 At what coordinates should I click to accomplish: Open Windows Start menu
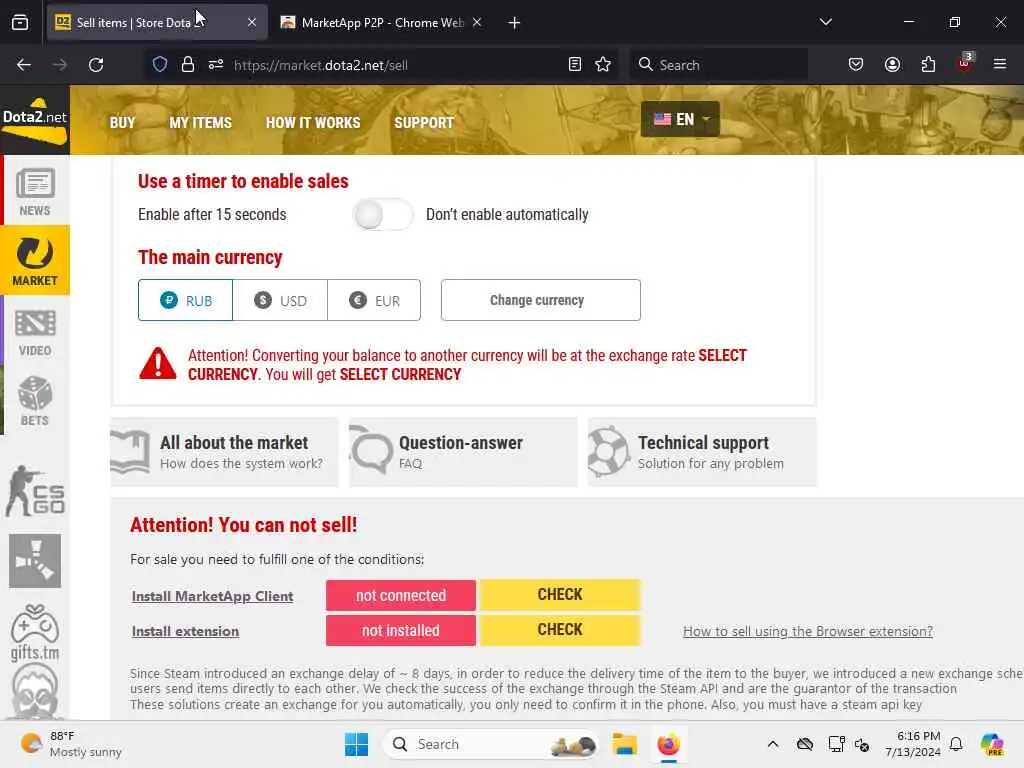tap(356, 744)
